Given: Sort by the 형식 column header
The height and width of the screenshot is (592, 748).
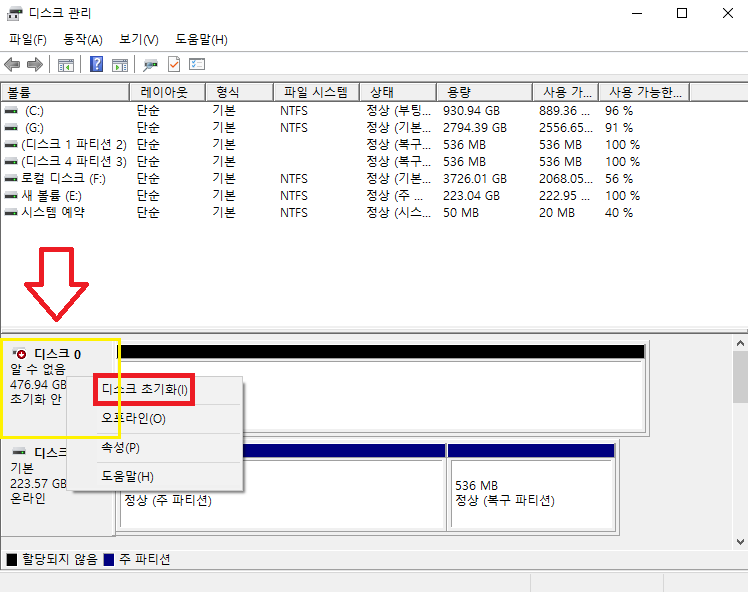Looking at the screenshot, I should [239, 92].
